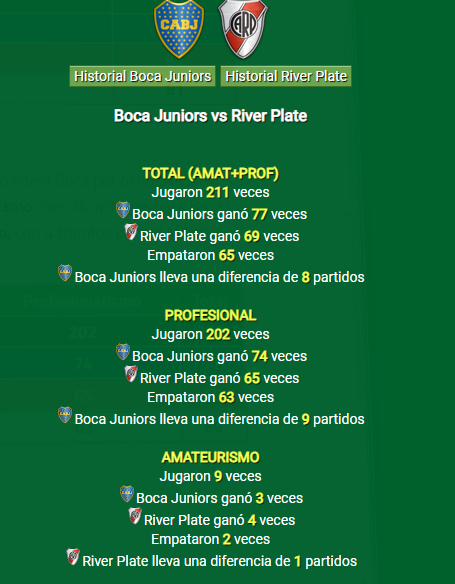Click River crest beside 'ganó 4 veces'
The height and width of the screenshot is (584, 455).
coord(135,515)
